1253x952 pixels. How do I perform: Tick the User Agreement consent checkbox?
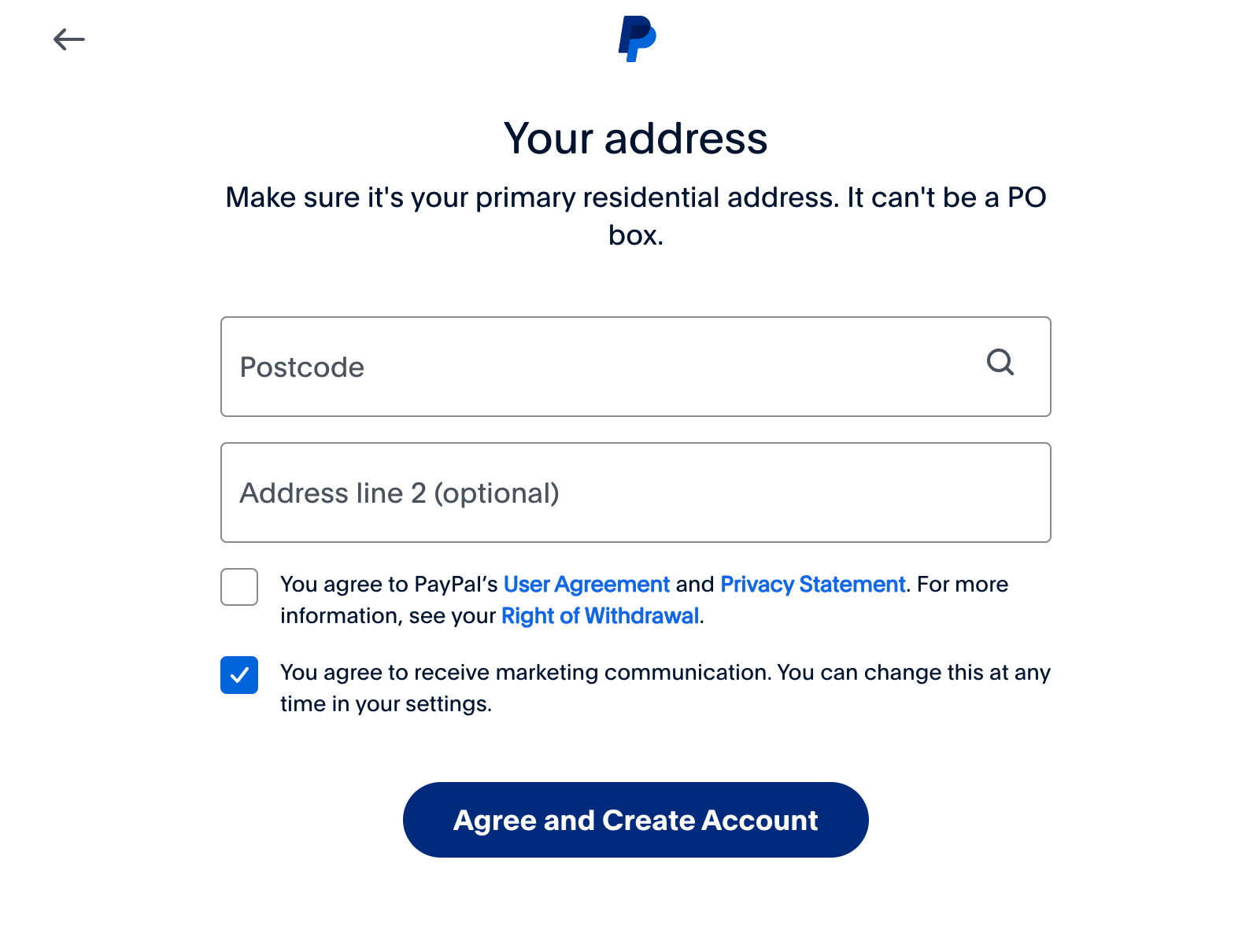click(239, 587)
